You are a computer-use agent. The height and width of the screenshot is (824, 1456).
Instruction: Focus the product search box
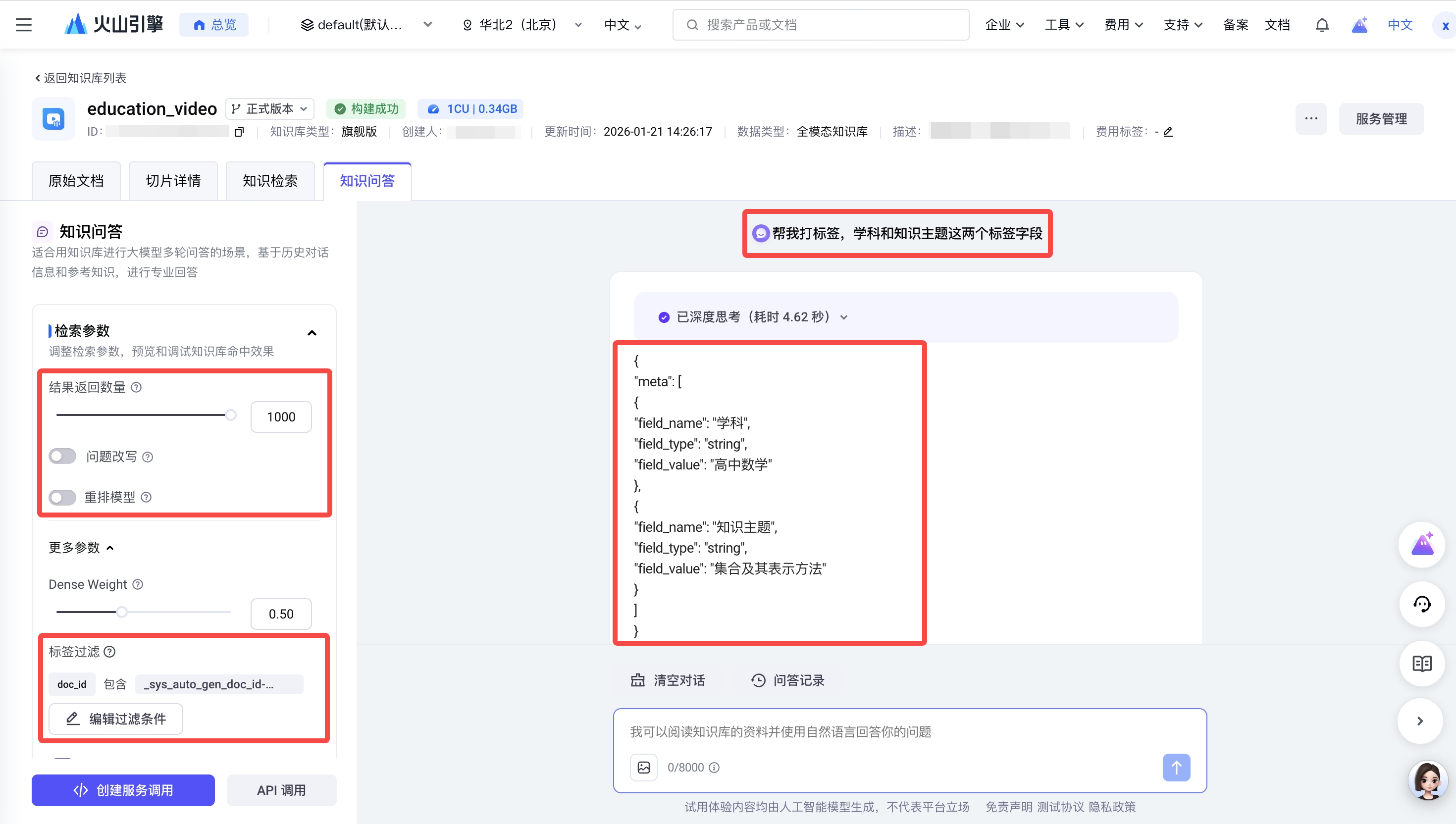[x=821, y=25]
